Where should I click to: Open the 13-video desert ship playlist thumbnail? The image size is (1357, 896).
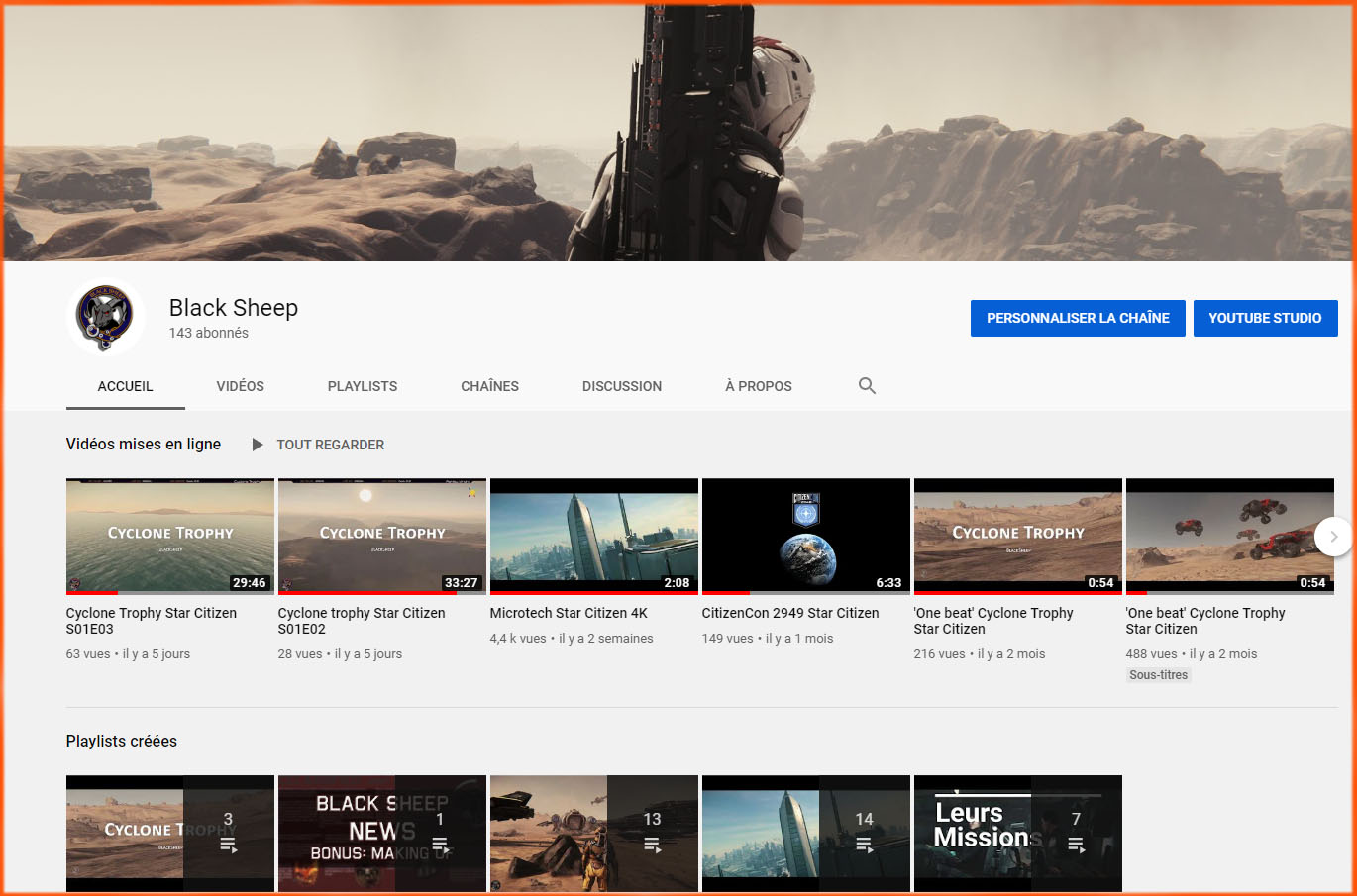pos(594,834)
